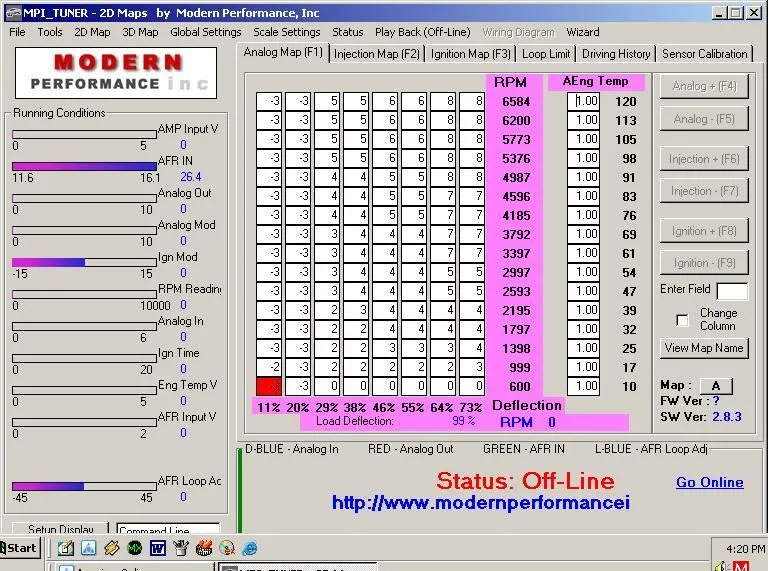Switch to the Sensor Calibration tab

(704, 54)
